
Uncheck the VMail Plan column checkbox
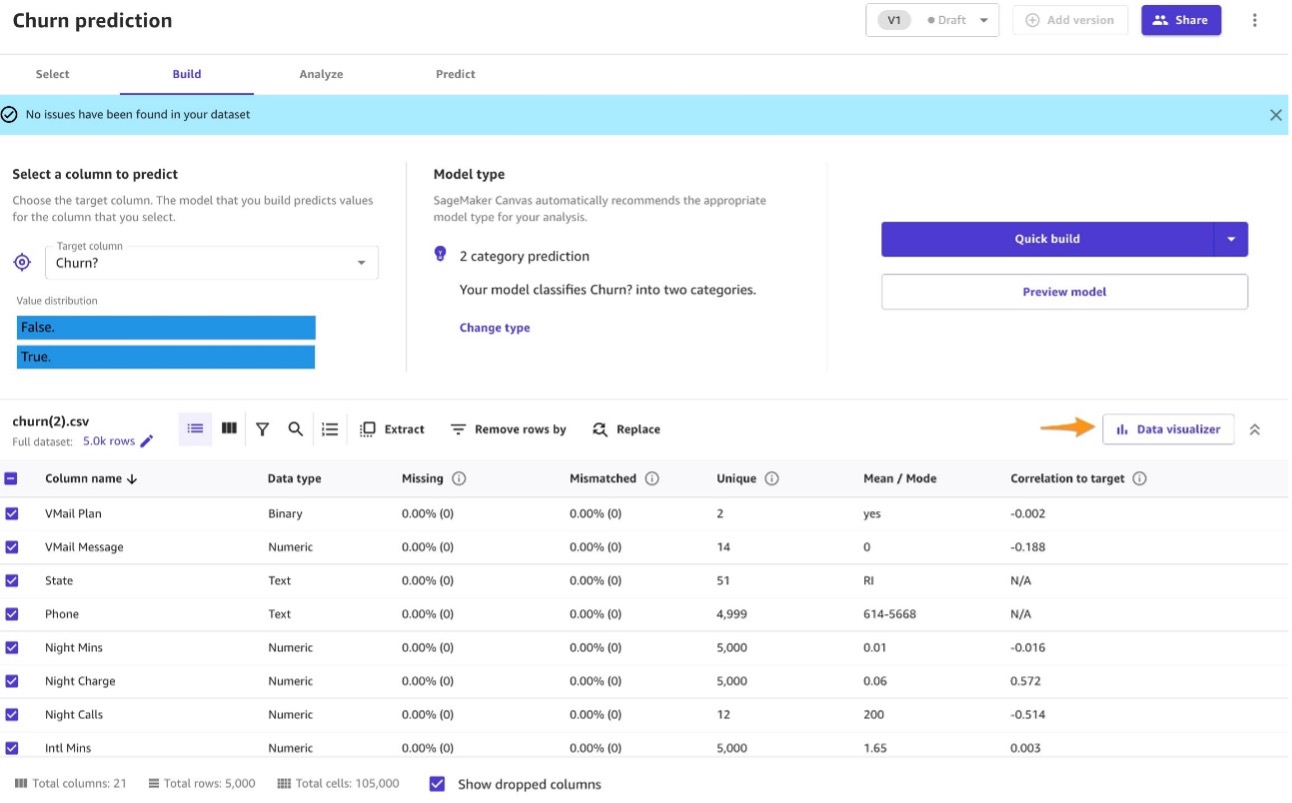12,513
